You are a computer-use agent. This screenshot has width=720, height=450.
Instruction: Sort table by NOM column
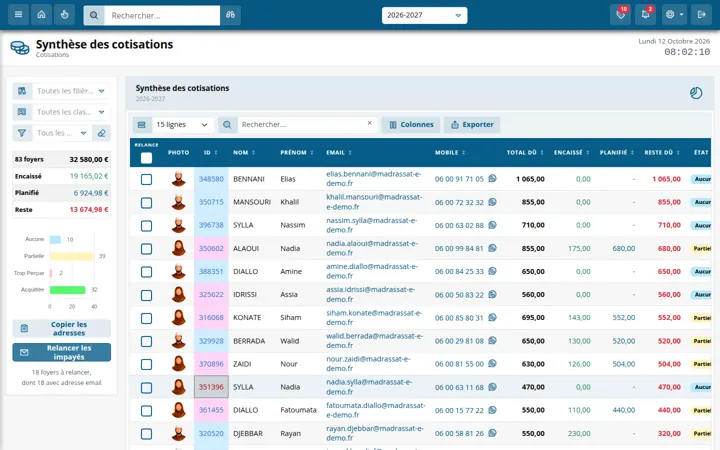click(244, 152)
